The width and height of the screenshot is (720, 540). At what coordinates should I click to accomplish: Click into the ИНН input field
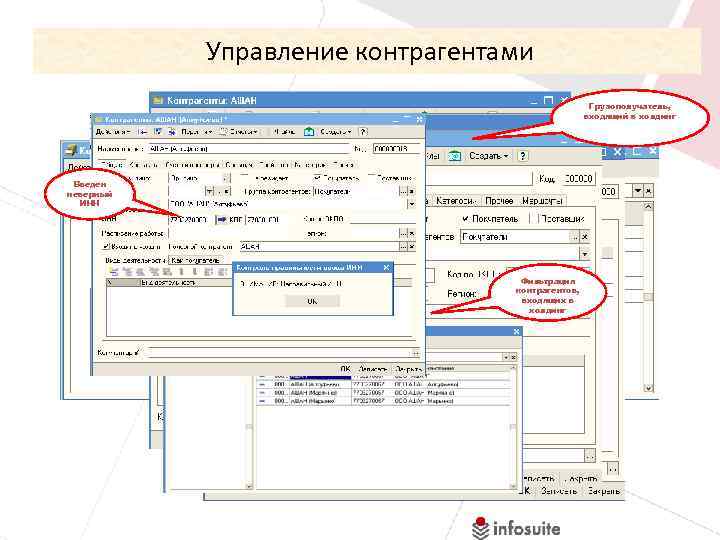pyautogui.click(x=191, y=219)
